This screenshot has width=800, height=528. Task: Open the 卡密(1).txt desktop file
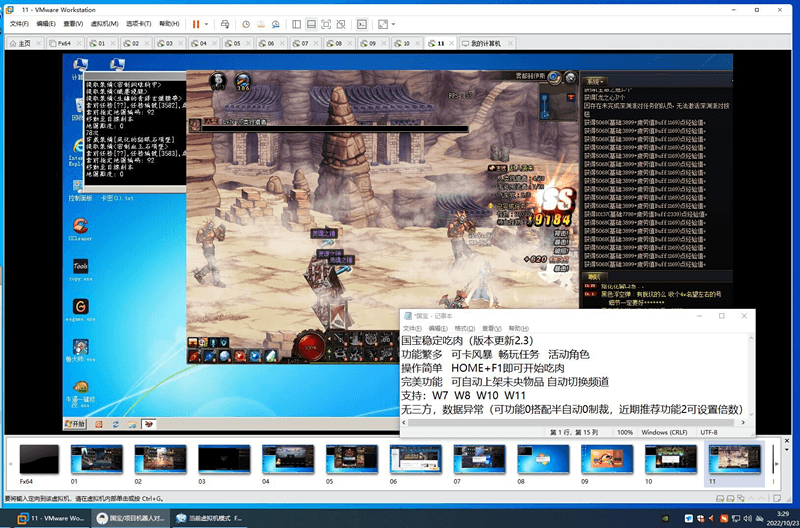117,198
